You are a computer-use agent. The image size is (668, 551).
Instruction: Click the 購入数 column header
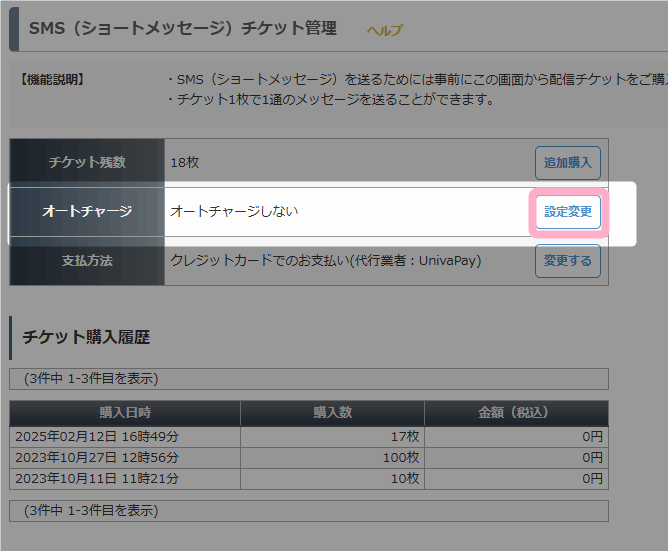pyautogui.click(x=332, y=413)
